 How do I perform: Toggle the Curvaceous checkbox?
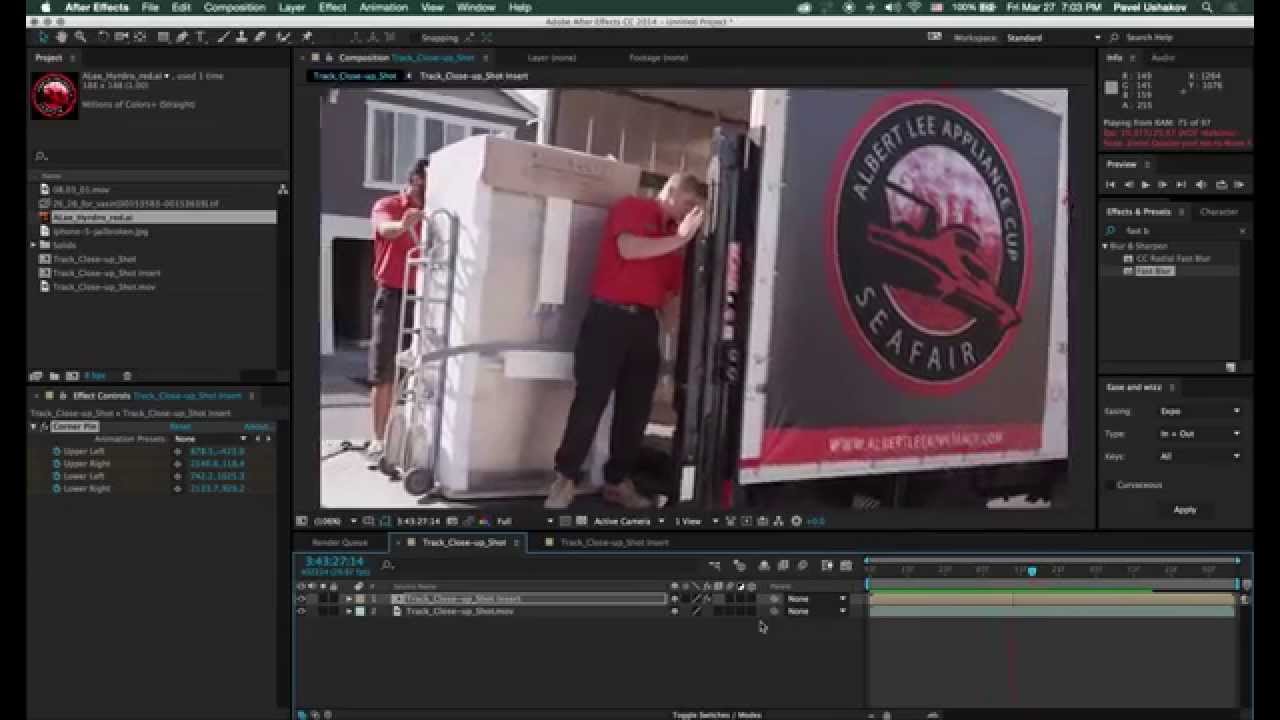[x=1109, y=485]
